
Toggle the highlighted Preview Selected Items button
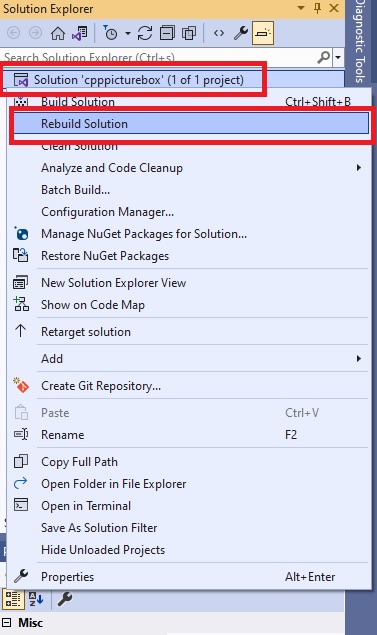pyautogui.click(x=263, y=33)
